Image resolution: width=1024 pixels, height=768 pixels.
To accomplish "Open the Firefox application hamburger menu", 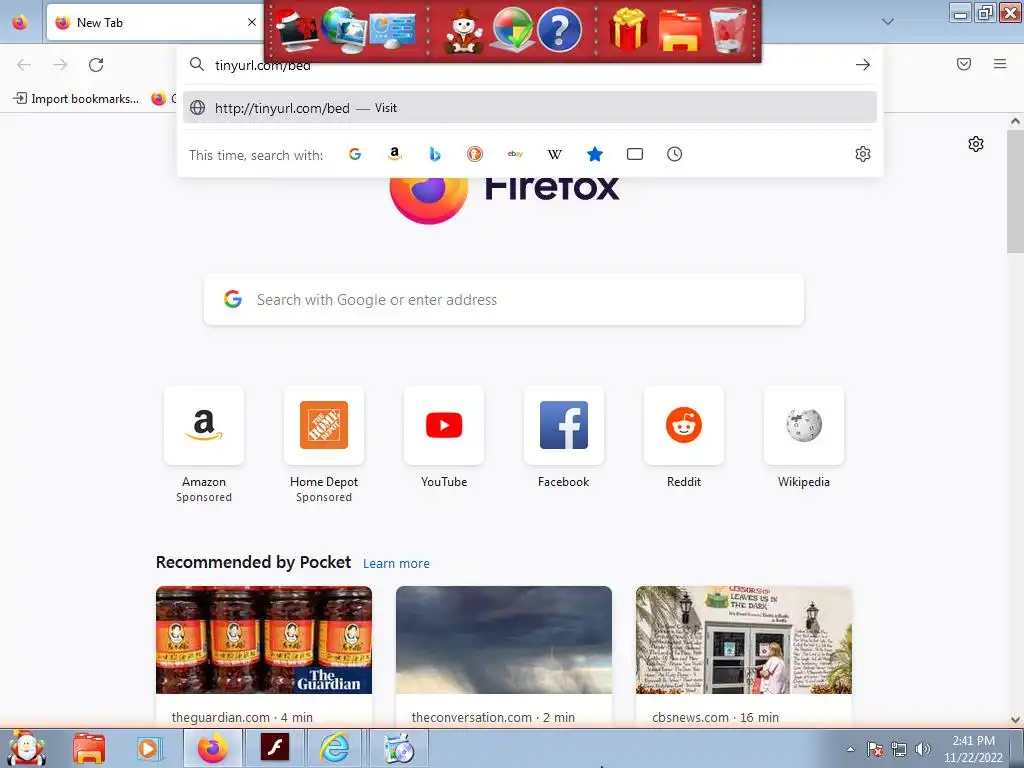I will tap(1000, 64).
